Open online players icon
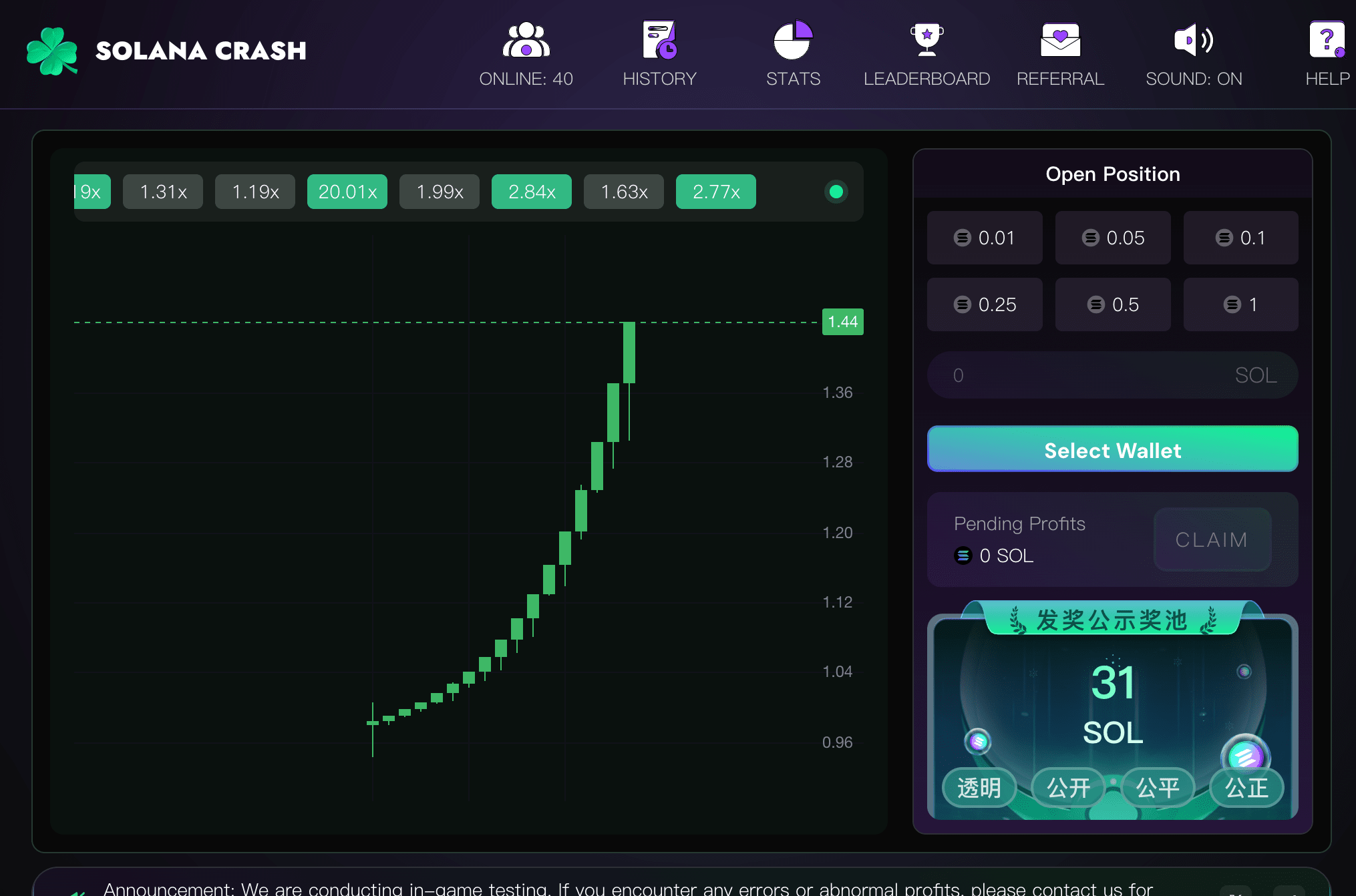This screenshot has height=896, width=1356. pyautogui.click(x=526, y=40)
